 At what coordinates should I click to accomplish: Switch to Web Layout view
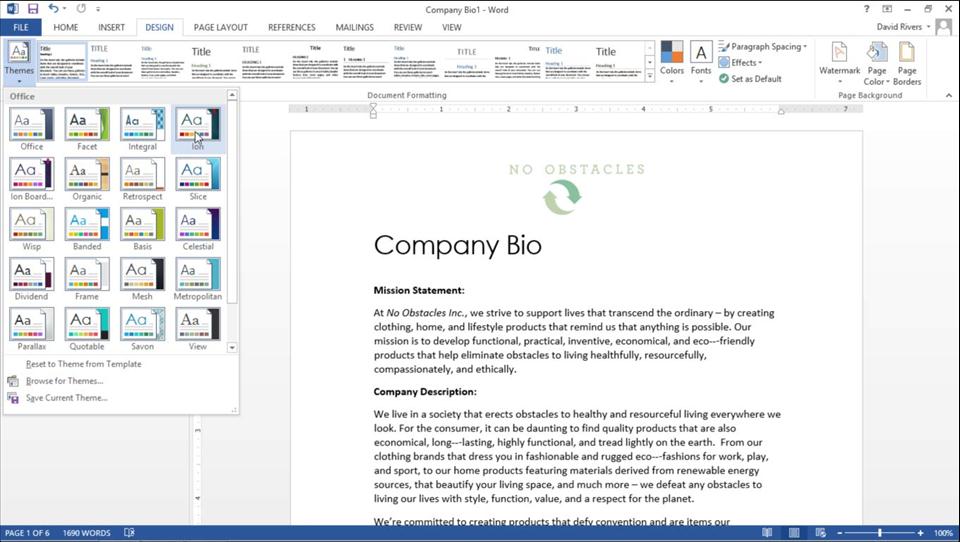click(821, 533)
